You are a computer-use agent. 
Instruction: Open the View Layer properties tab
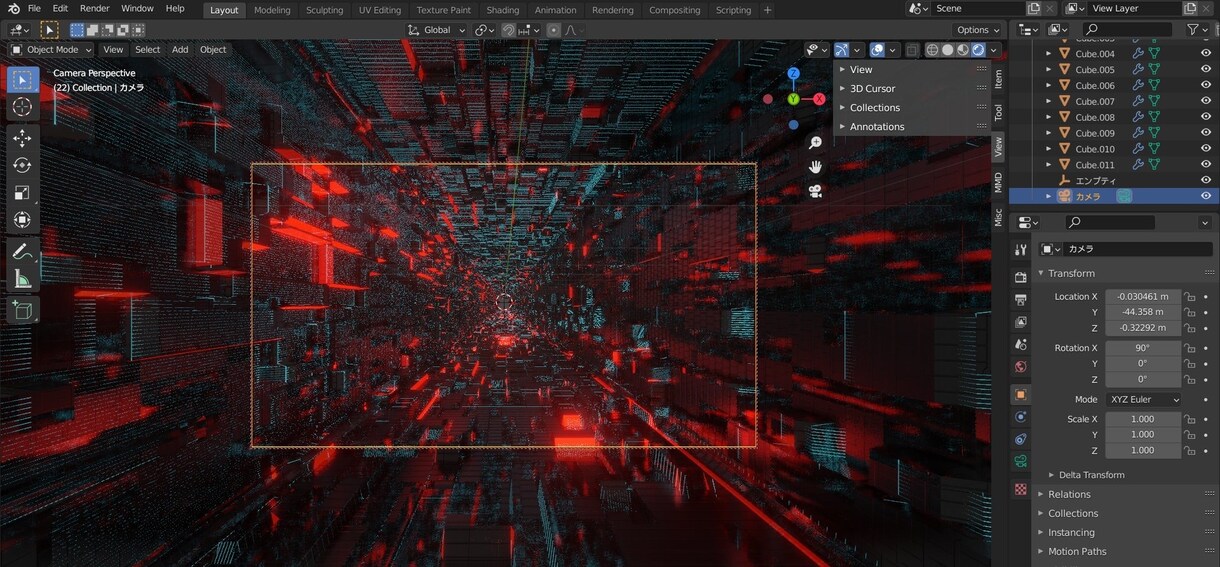pos(1021,323)
